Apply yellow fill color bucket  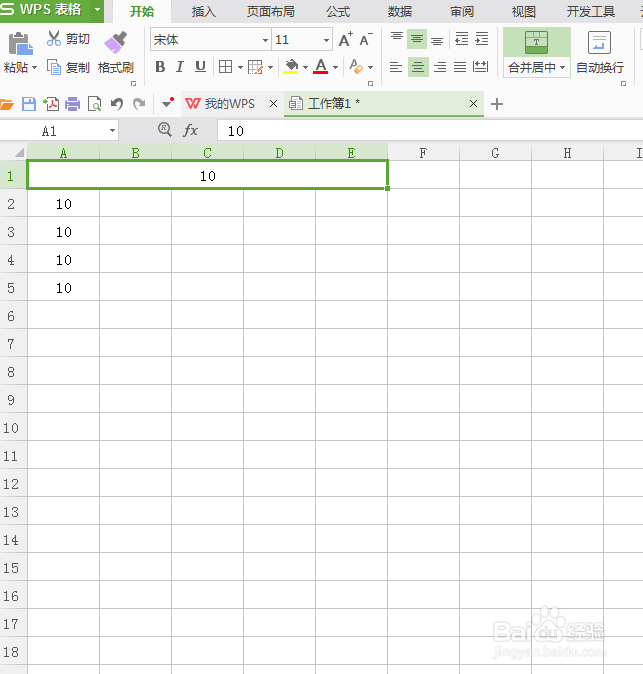[x=291, y=67]
